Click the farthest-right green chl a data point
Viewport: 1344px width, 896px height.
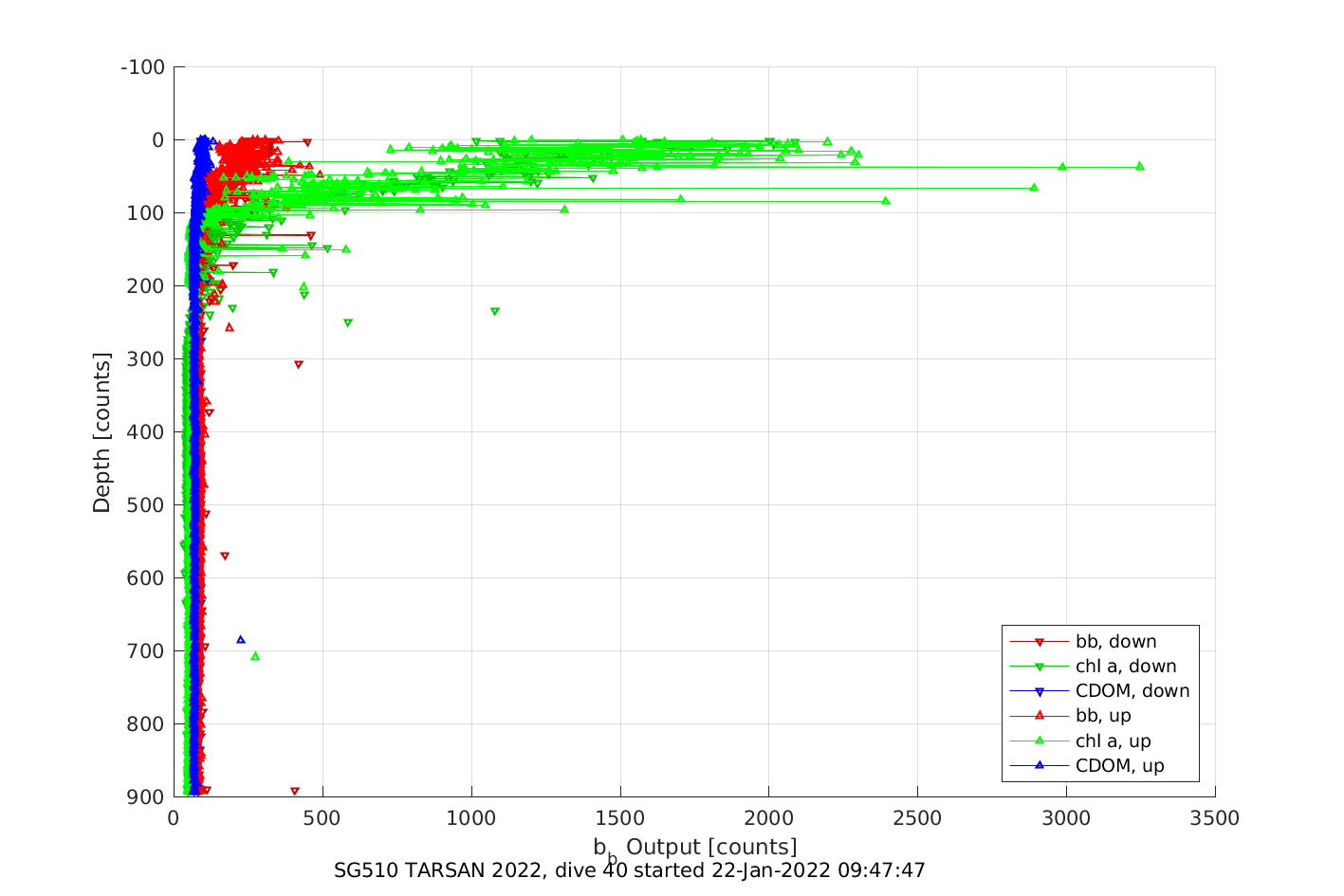click(1139, 166)
